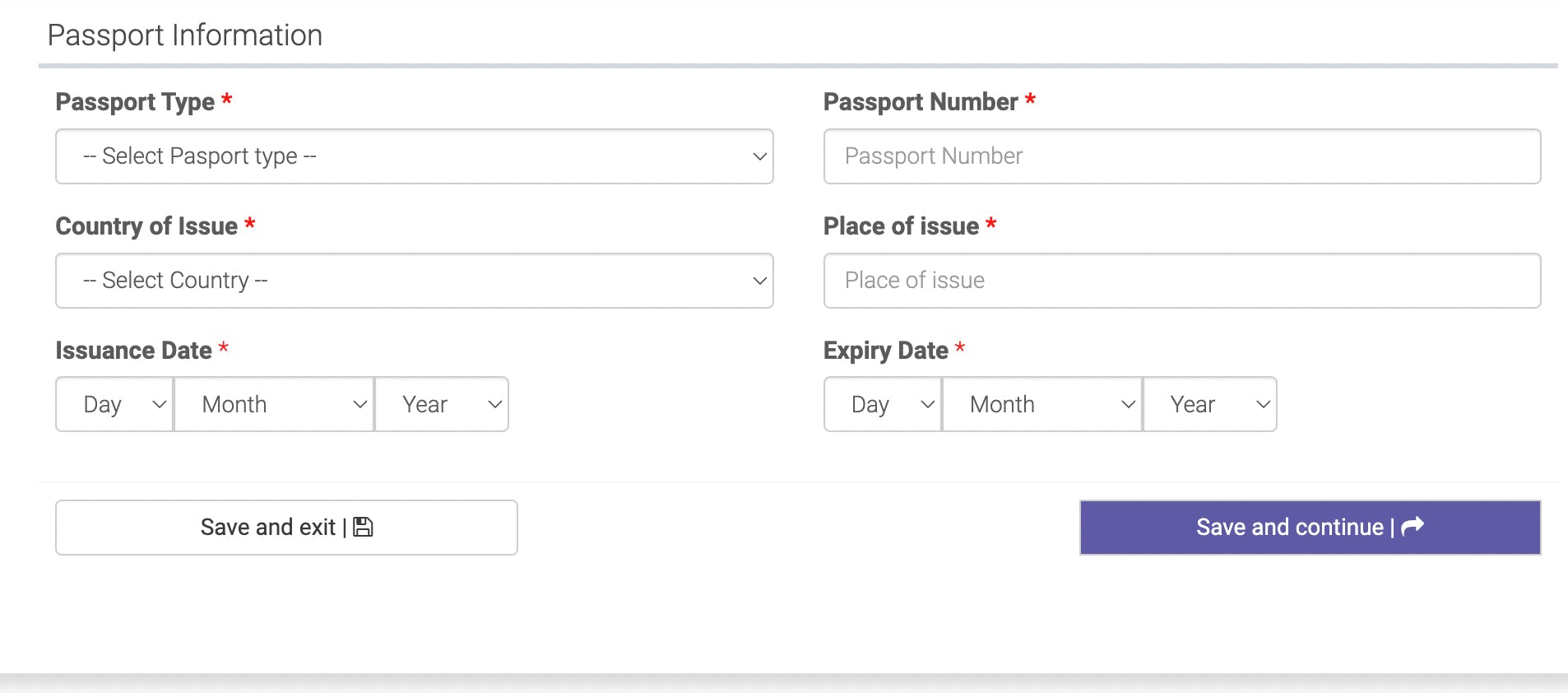Focus the Place of issue text field

(x=1182, y=281)
